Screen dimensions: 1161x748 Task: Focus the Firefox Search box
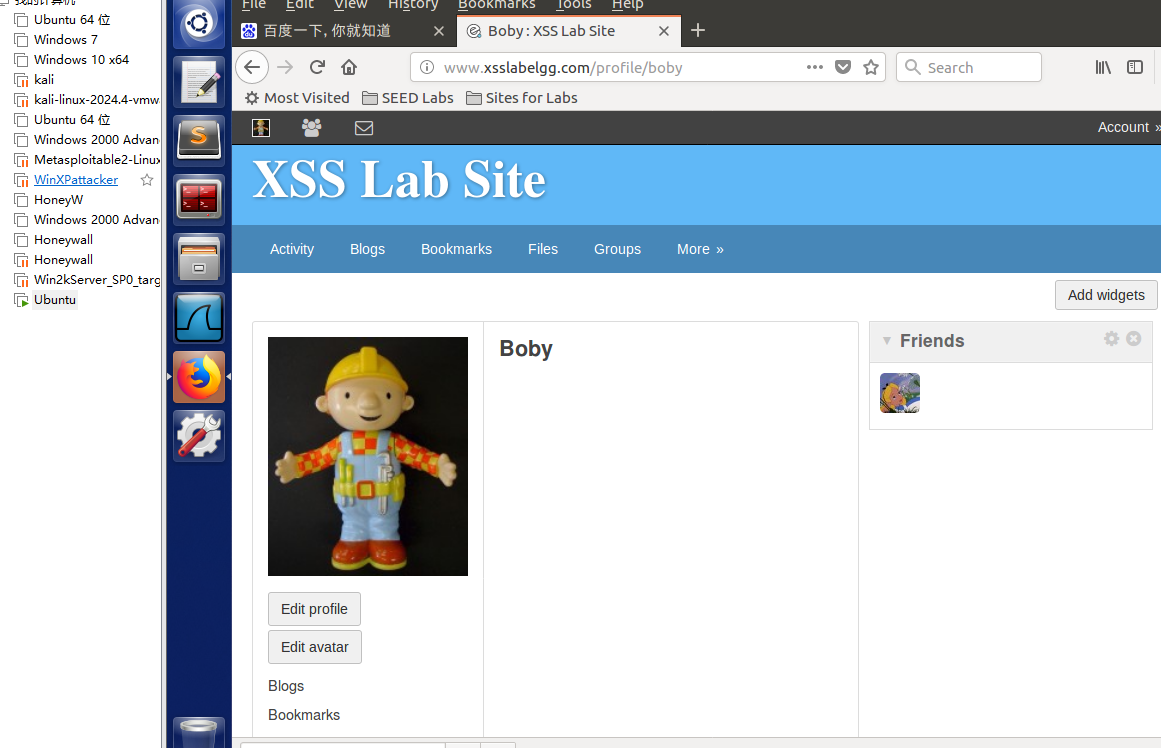968,67
